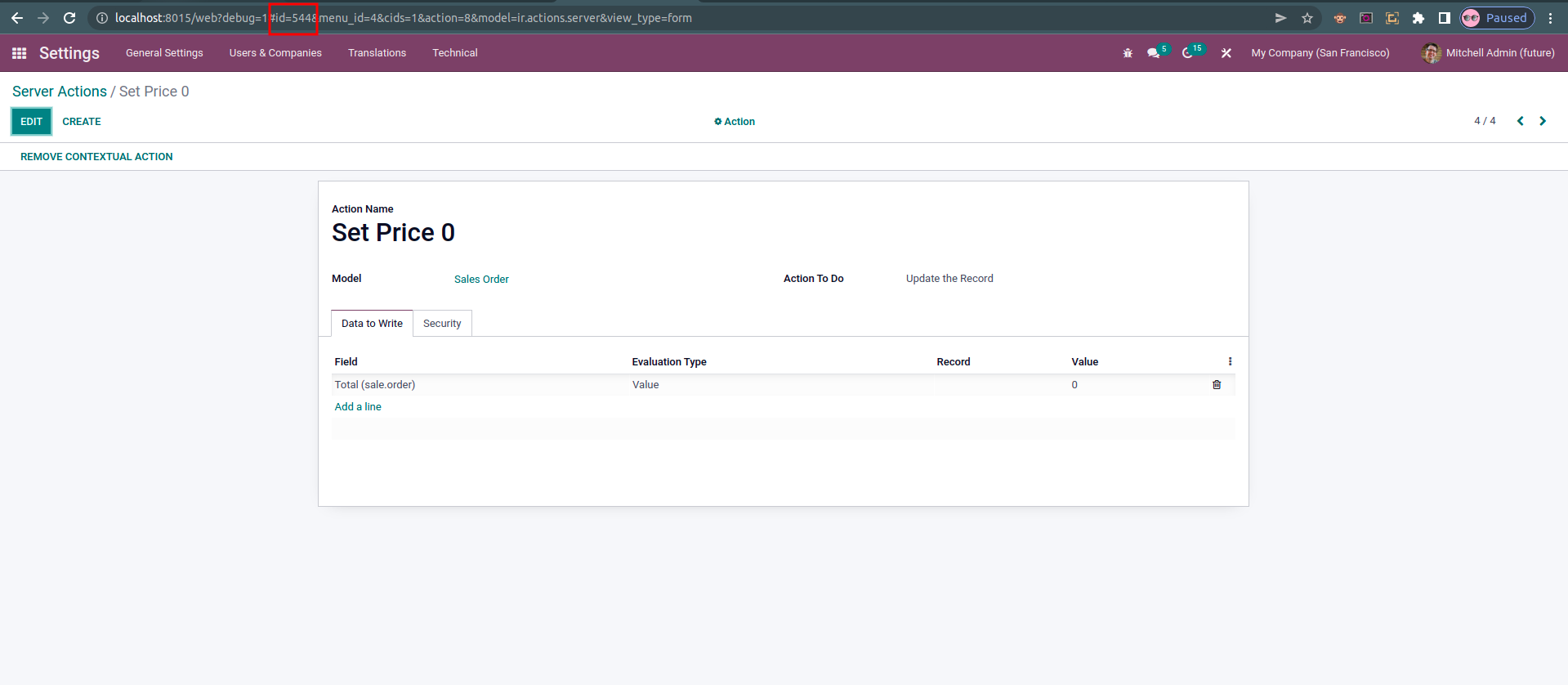The width and height of the screenshot is (1568, 685).
Task: Open the apps grid menu icon
Action: pos(20,53)
